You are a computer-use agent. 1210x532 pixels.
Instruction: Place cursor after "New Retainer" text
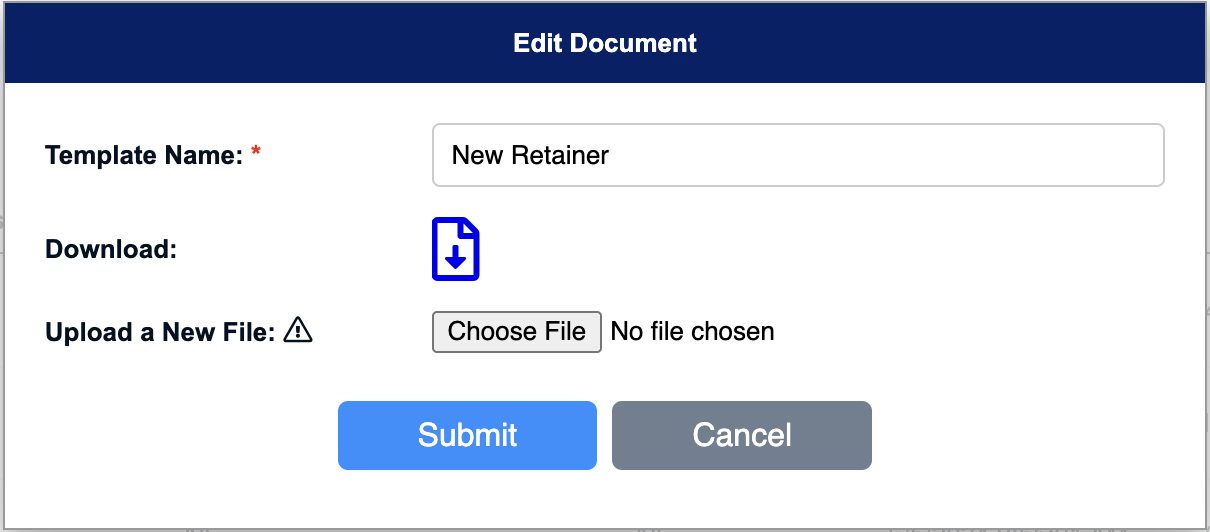pos(611,155)
